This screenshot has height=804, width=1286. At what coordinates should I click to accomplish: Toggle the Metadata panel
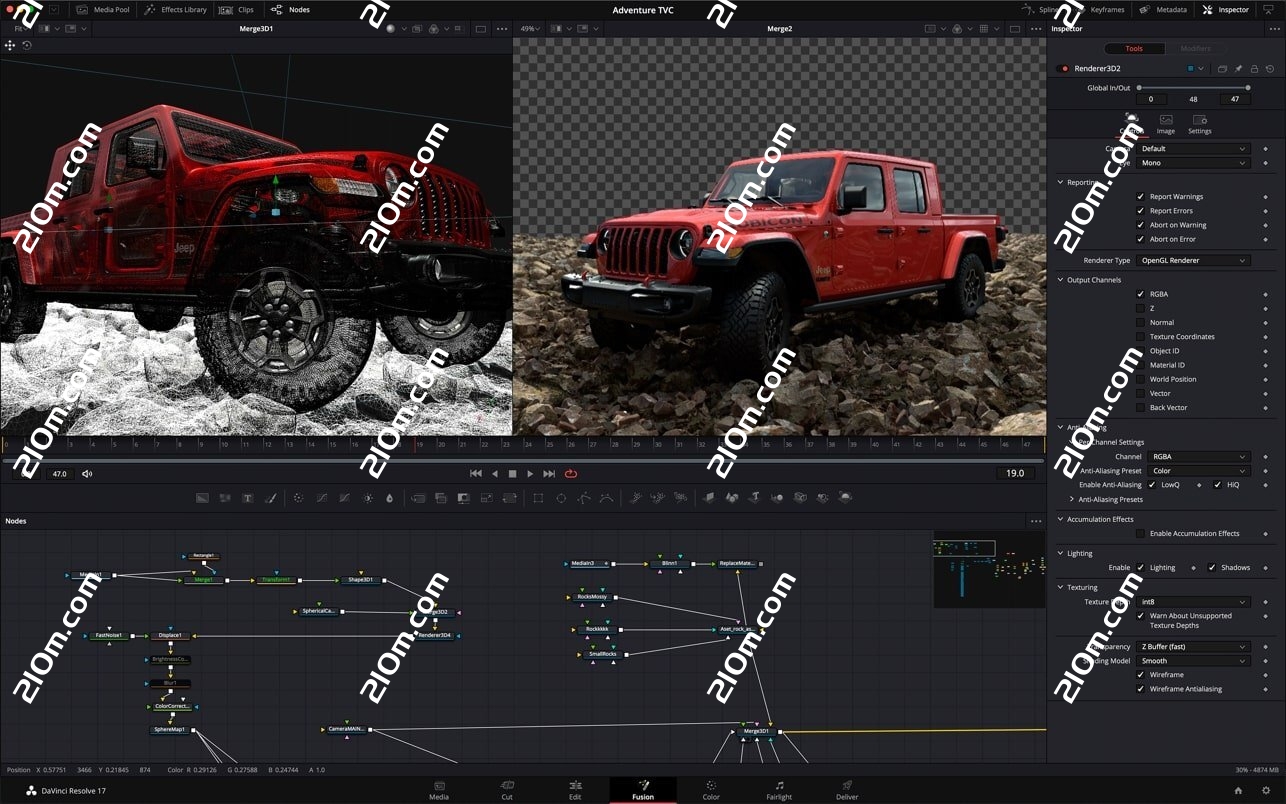click(1164, 9)
